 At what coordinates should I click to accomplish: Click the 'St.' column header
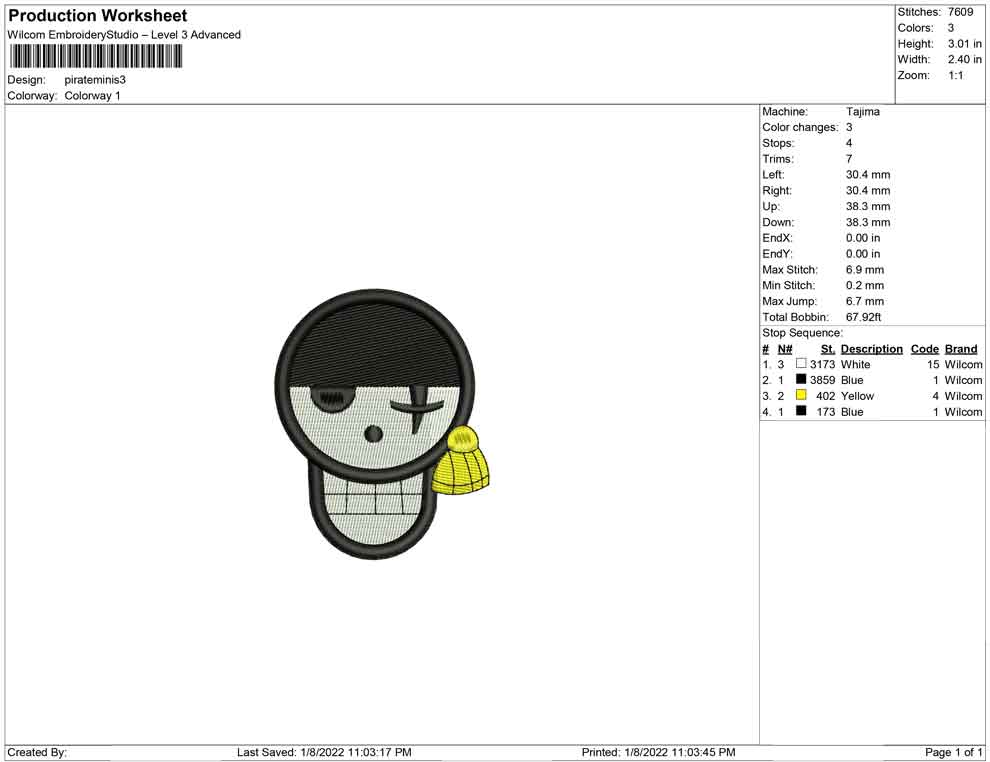[x=828, y=349]
